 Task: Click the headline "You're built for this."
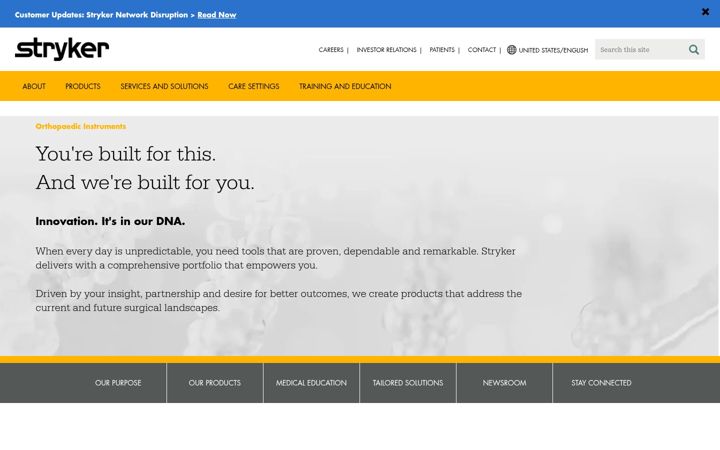coord(125,154)
